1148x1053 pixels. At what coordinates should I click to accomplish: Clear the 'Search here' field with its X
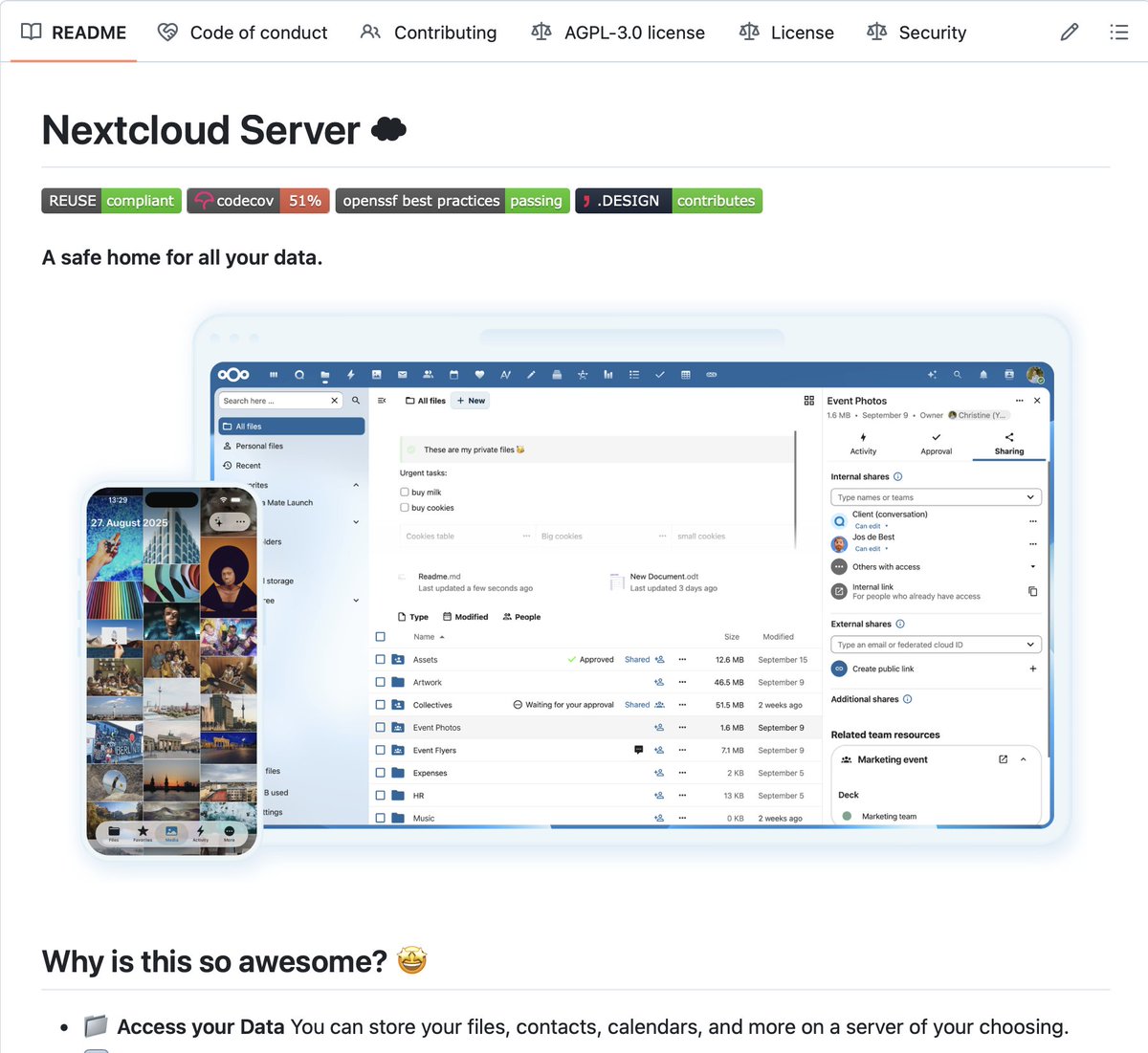coord(335,401)
